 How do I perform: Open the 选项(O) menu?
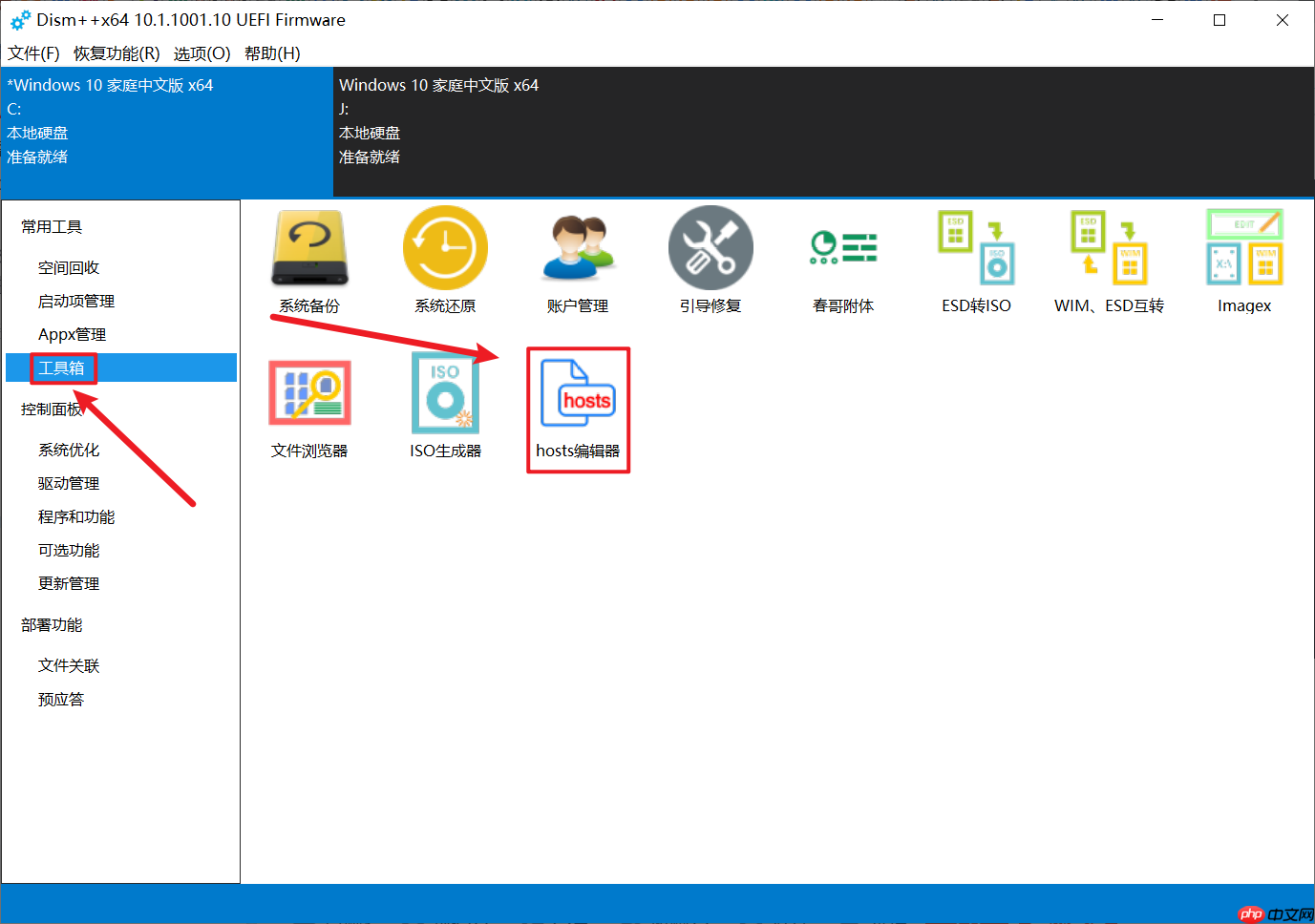(x=201, y=53)
